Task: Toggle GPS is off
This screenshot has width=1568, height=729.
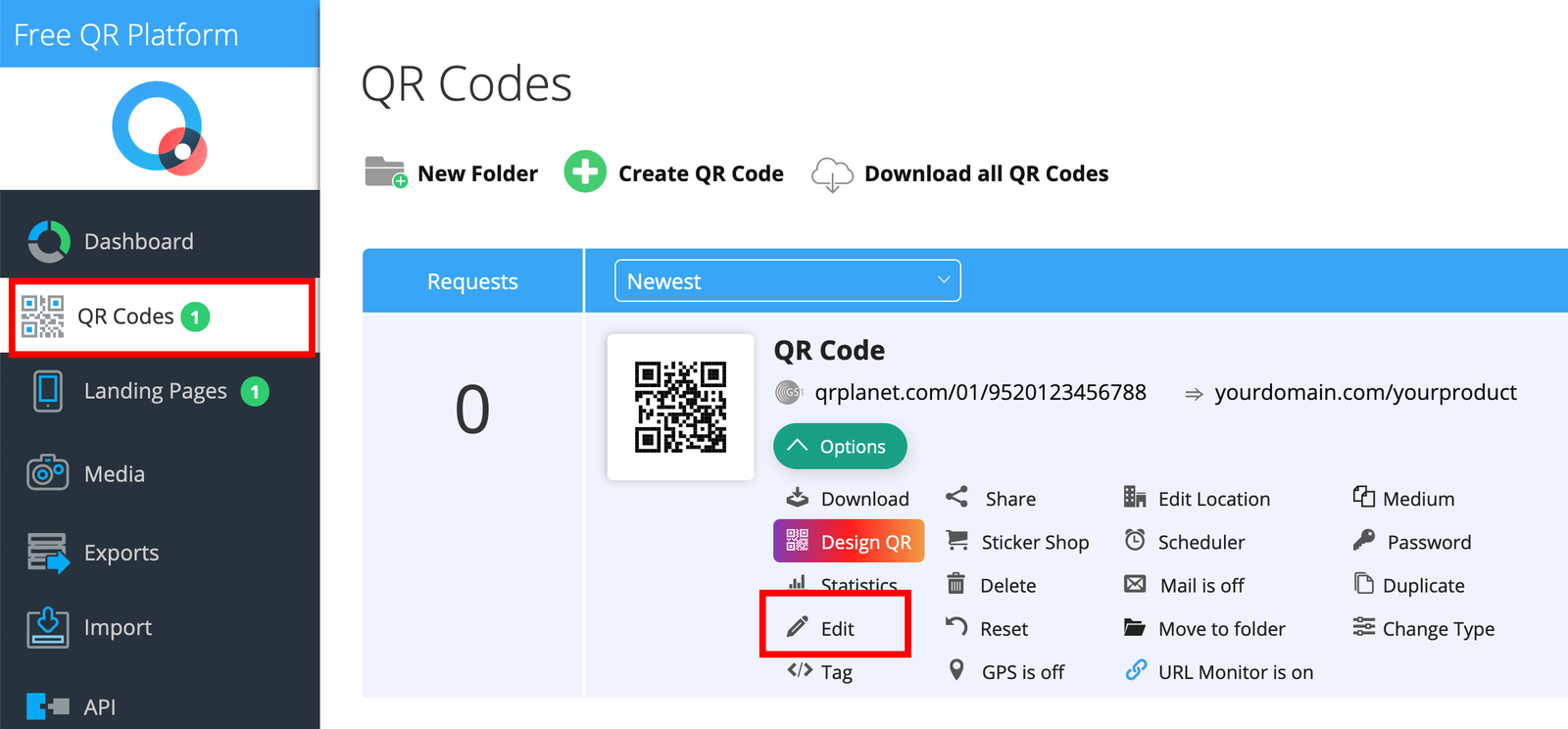Action: click(1022, 672)
